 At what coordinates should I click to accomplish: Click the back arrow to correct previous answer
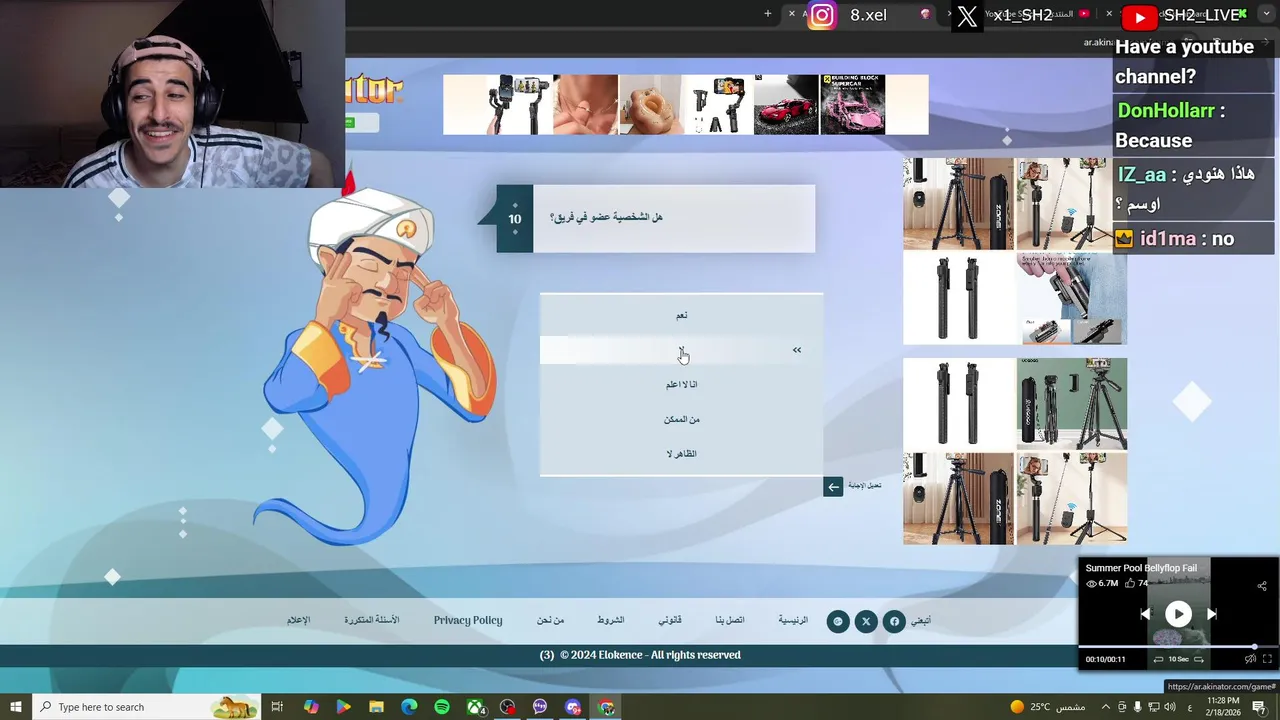tap(833, 487)
